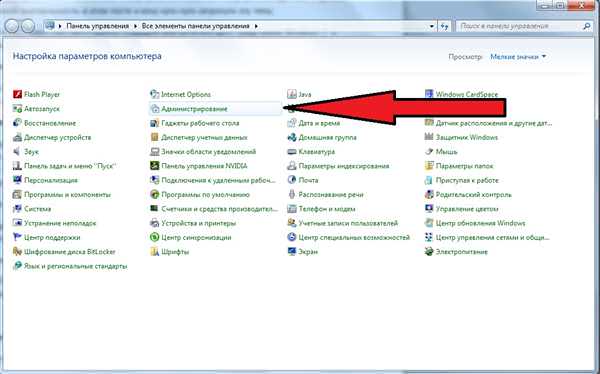This screenshot has width=600, height=374.
Task: Open Диспетчер устройств icon
Action: pyautogui.click(x=17, y=137)
